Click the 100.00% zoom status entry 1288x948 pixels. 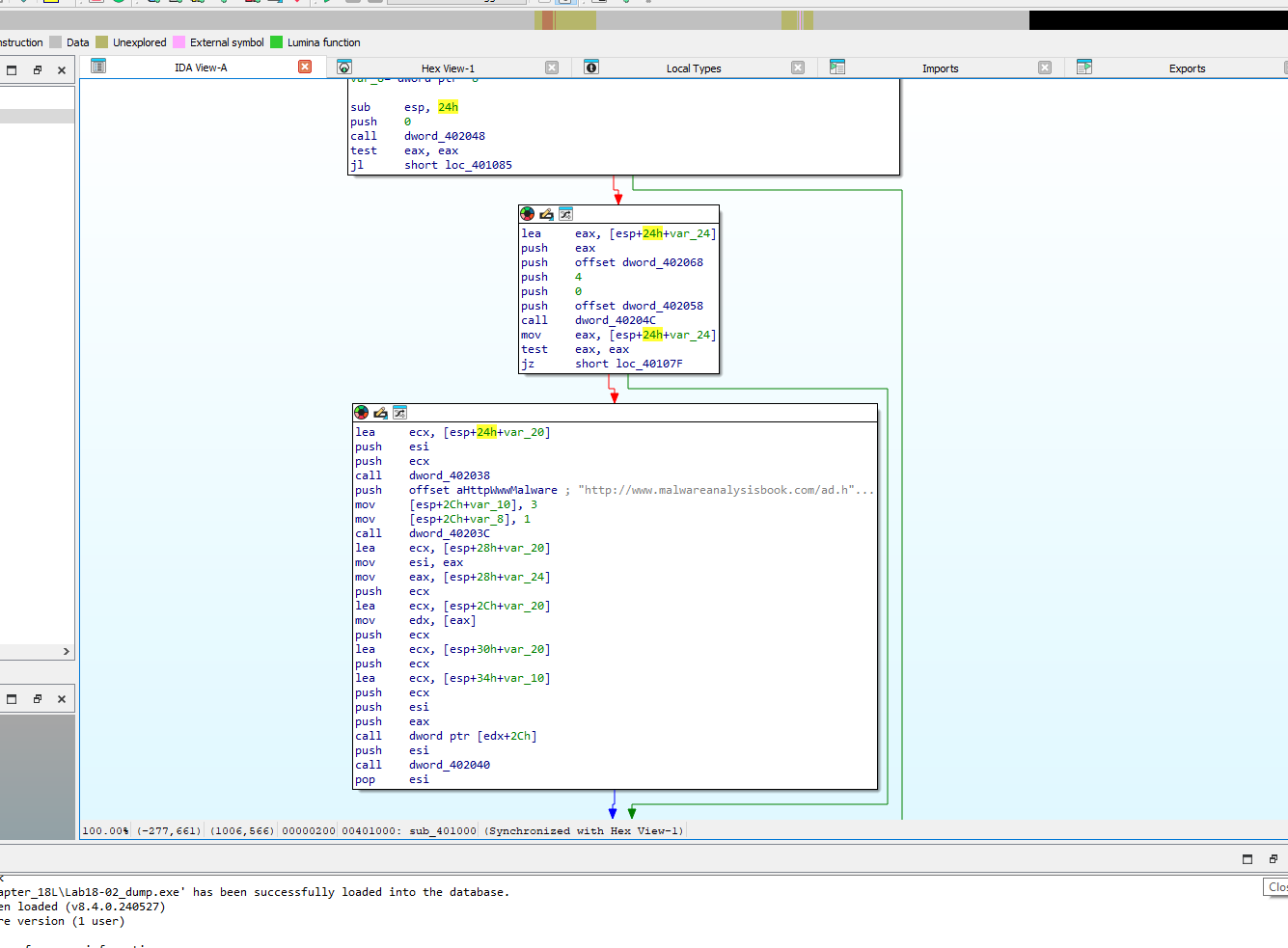[x=105, y=831]
